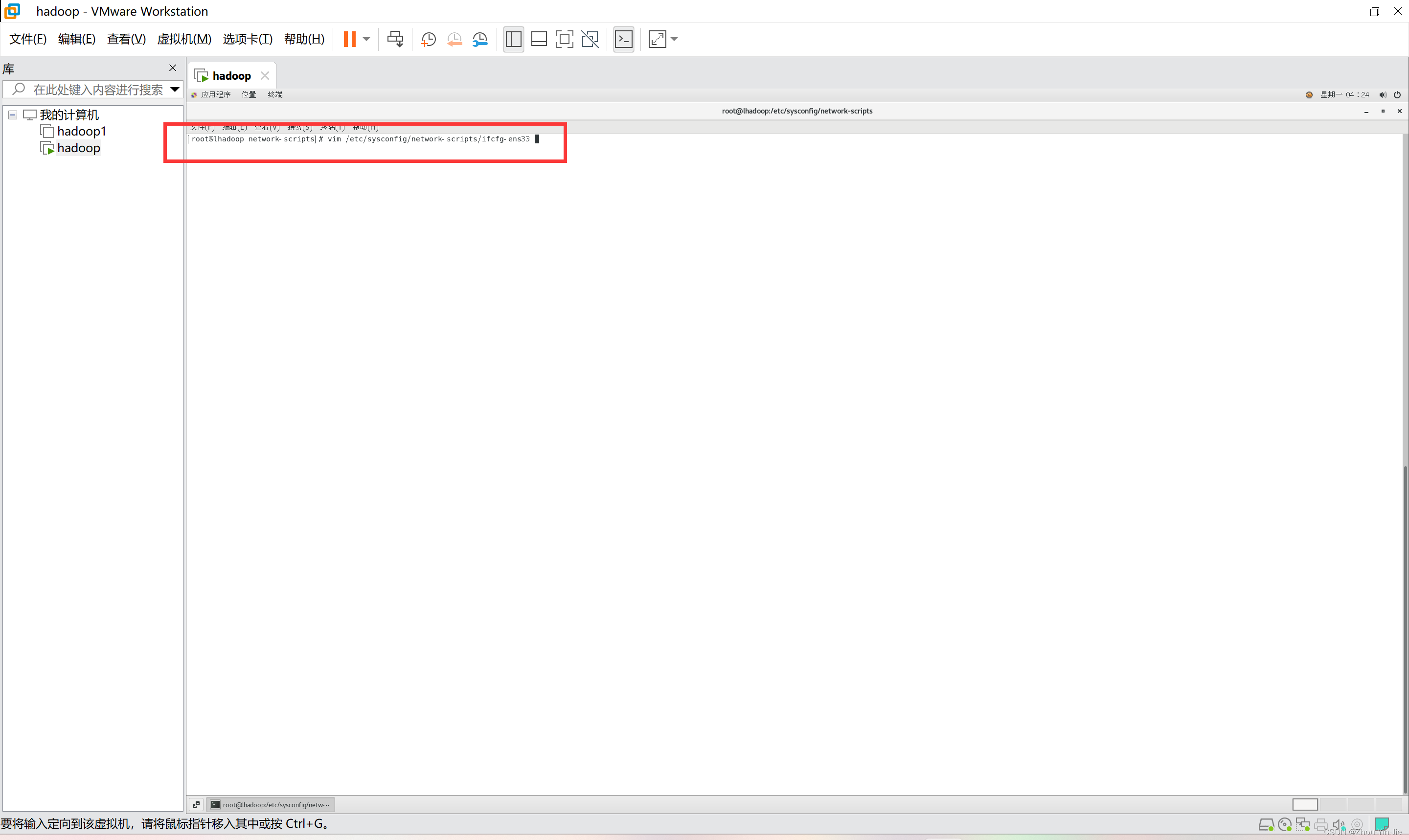Open the power options dropdown arrow
Image resolution: width=1409 pixels, height=840 pixels.
pos(366,39)
